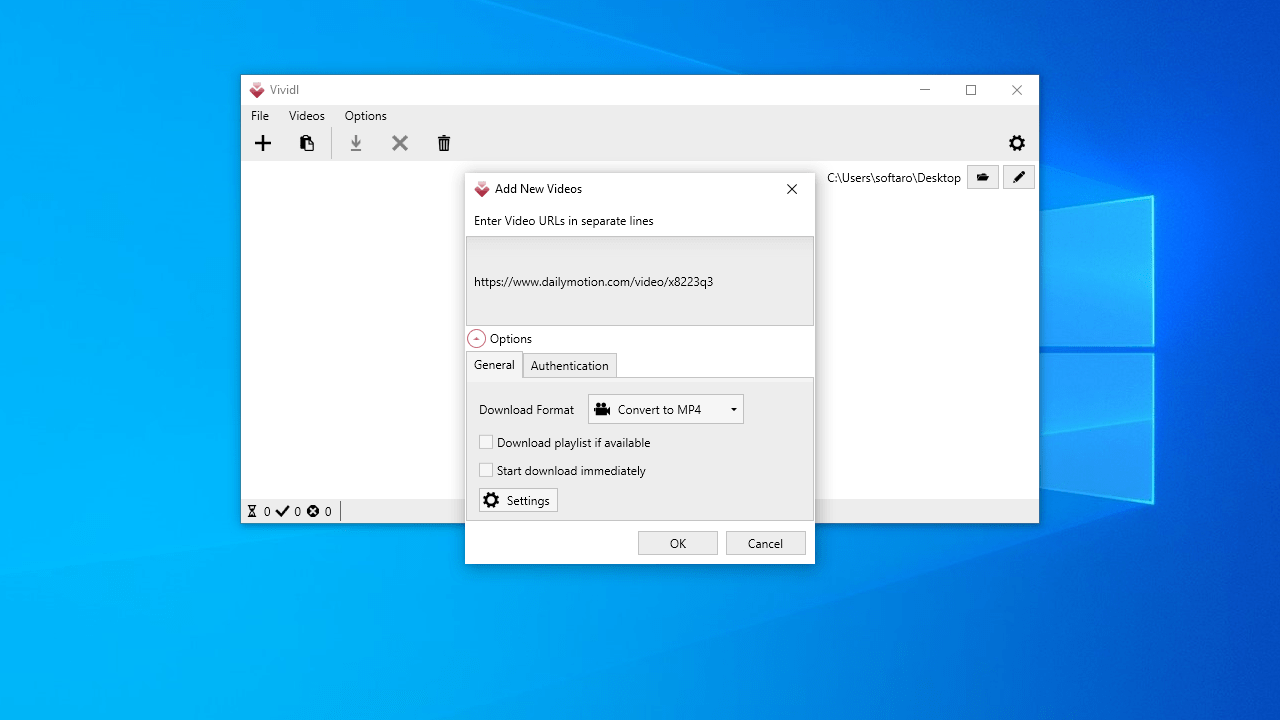Click Enter Video URLs in separate lines label
1280x720 pixels.
point(564,221)
